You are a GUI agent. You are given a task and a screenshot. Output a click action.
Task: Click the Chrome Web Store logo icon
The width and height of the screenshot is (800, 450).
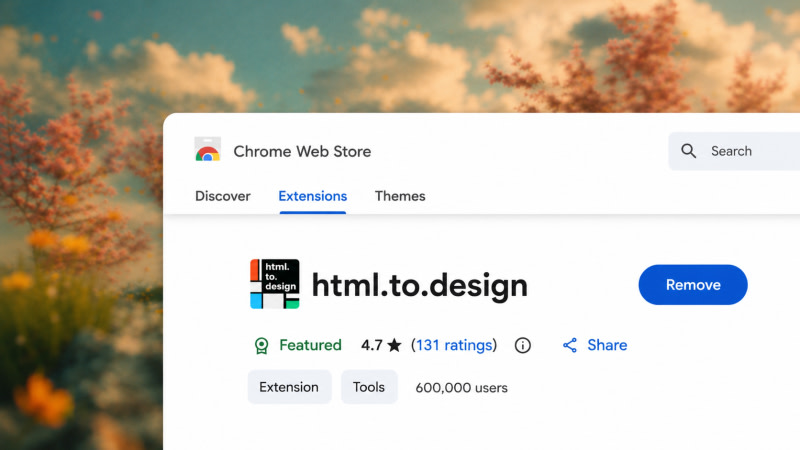[x=208, y=149]
